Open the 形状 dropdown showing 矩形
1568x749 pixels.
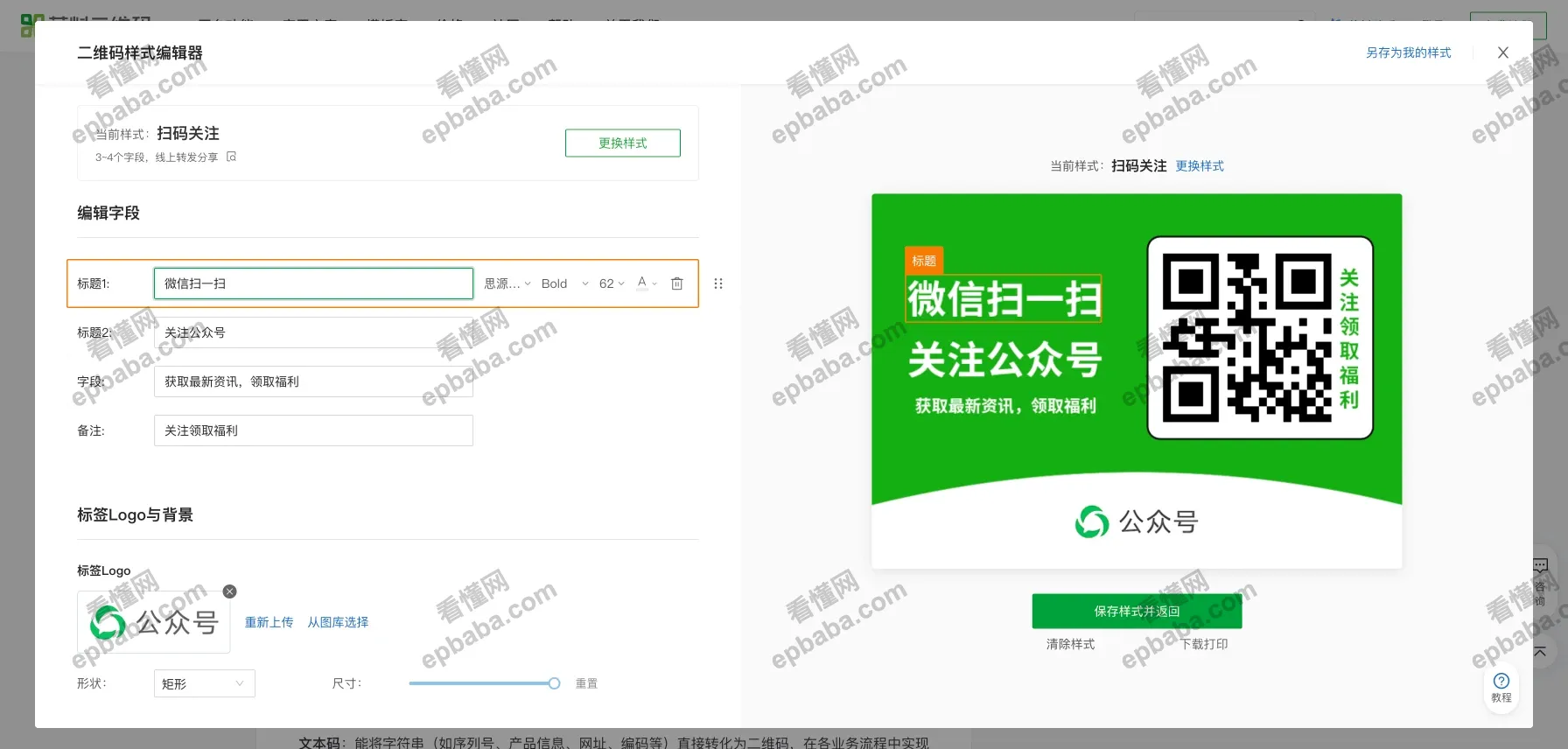[x=204, y=683]
